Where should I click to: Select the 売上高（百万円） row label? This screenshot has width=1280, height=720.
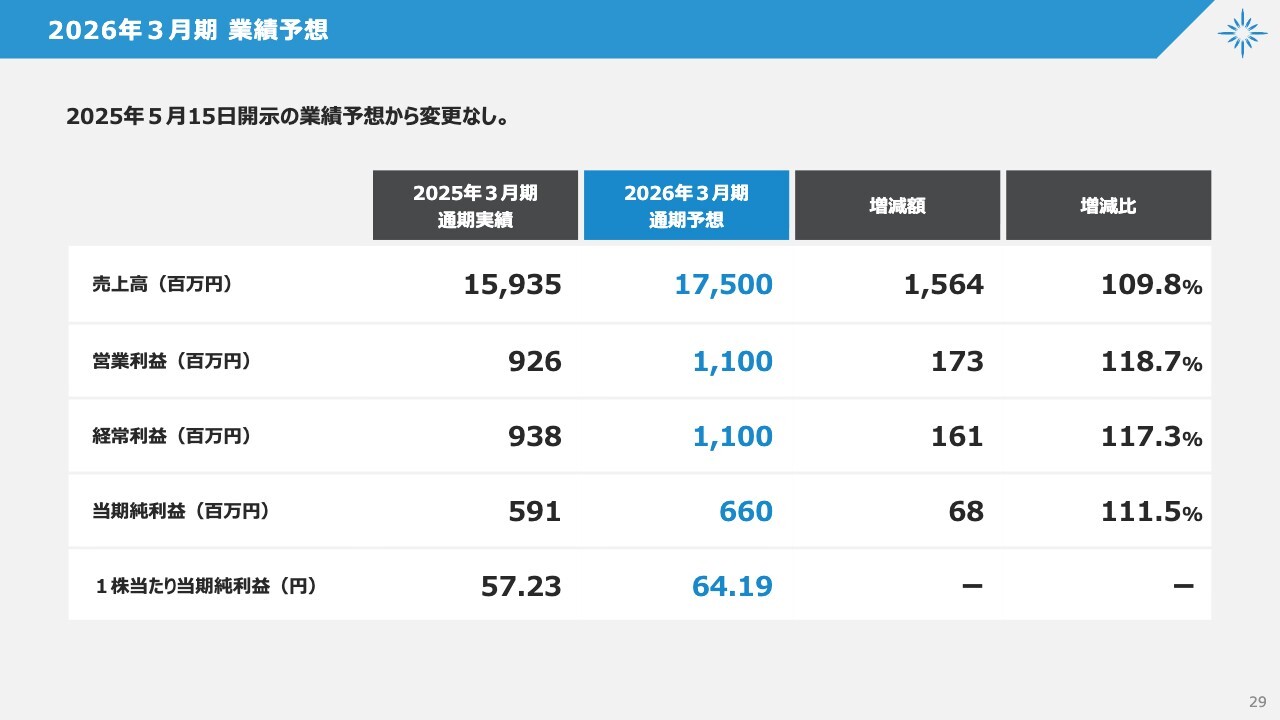[x=162, y=284]
